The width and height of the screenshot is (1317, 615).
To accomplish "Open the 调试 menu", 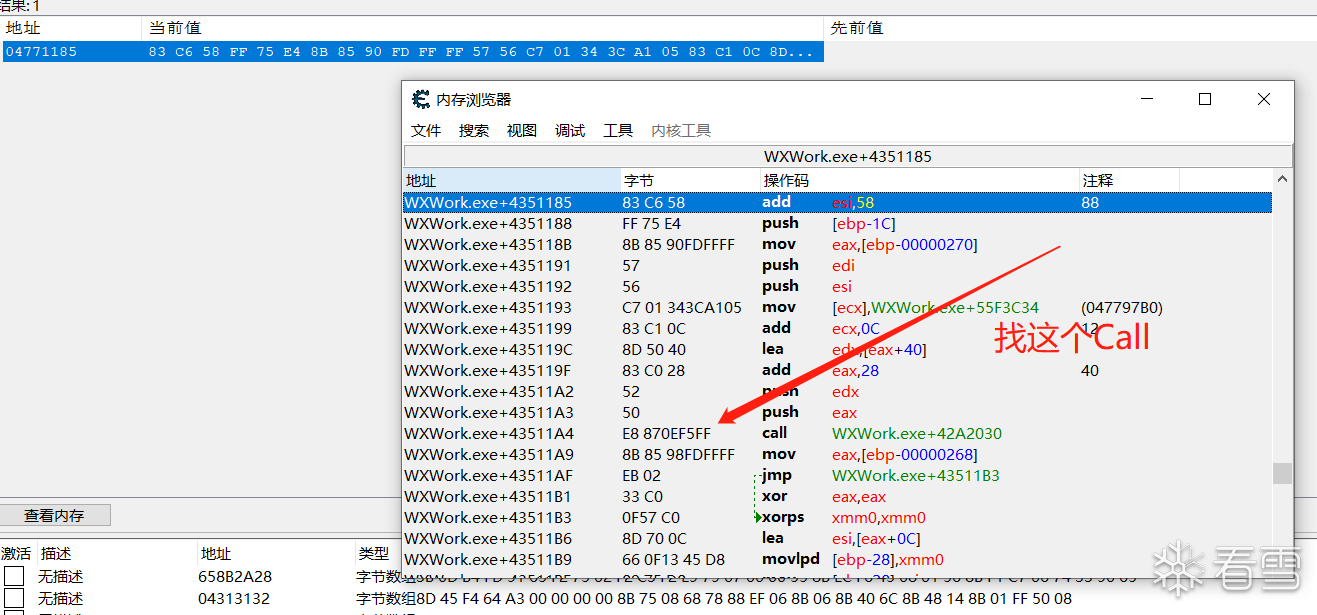I will coord(570,131).
